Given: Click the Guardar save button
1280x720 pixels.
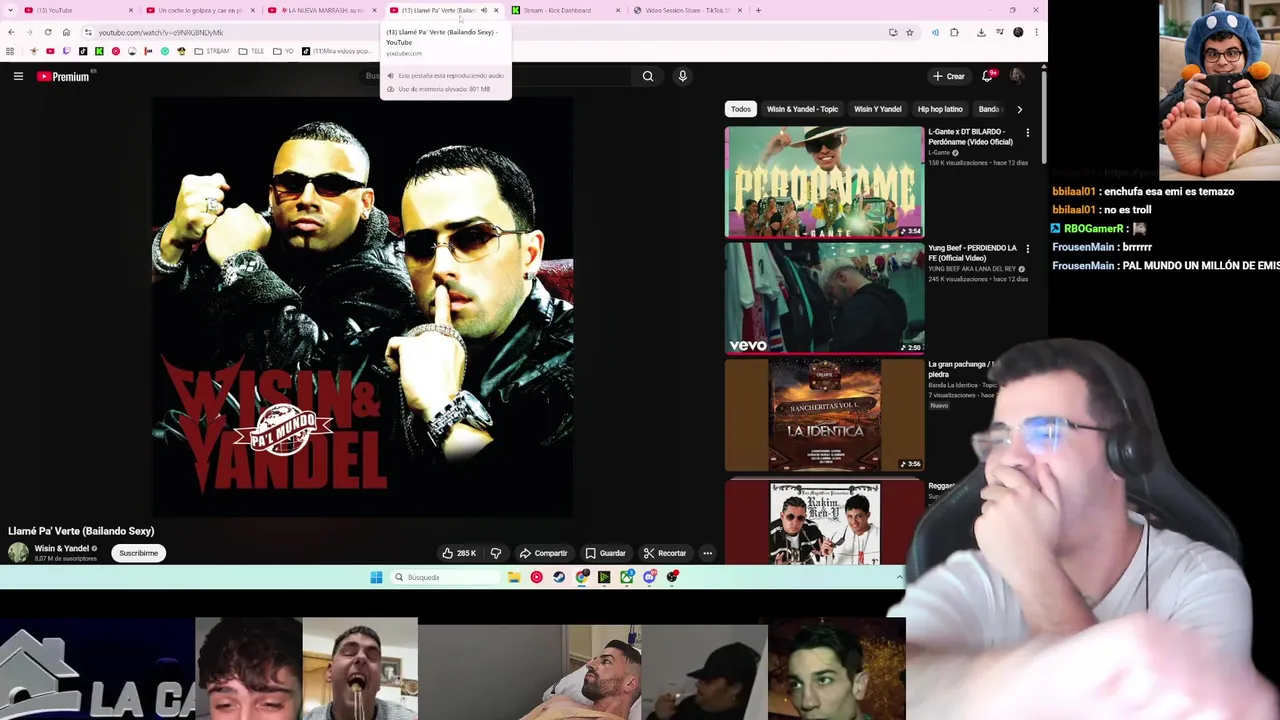Looking at the screenshot, I should coord(605,553).
